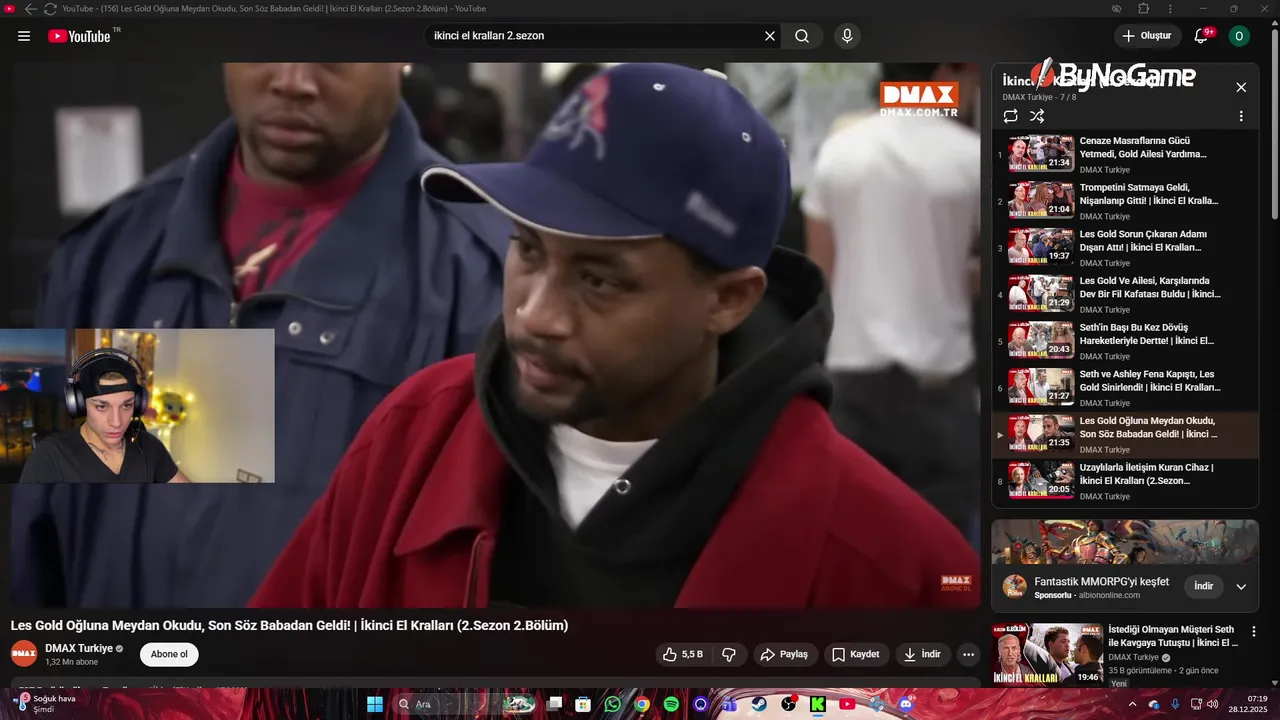The width and height of the screenshot is (1280, 720).
Task: Install the Albion ad via İndir button
Action: tap(1204, 586)
